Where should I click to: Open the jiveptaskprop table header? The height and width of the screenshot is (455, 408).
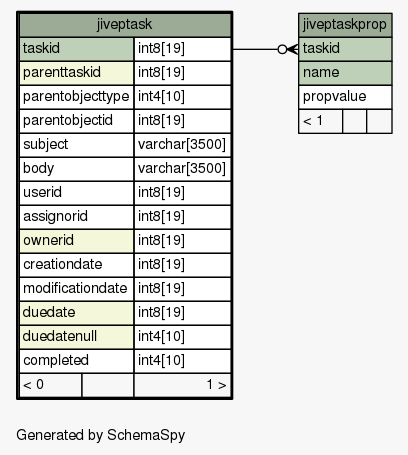coord(345,25)
